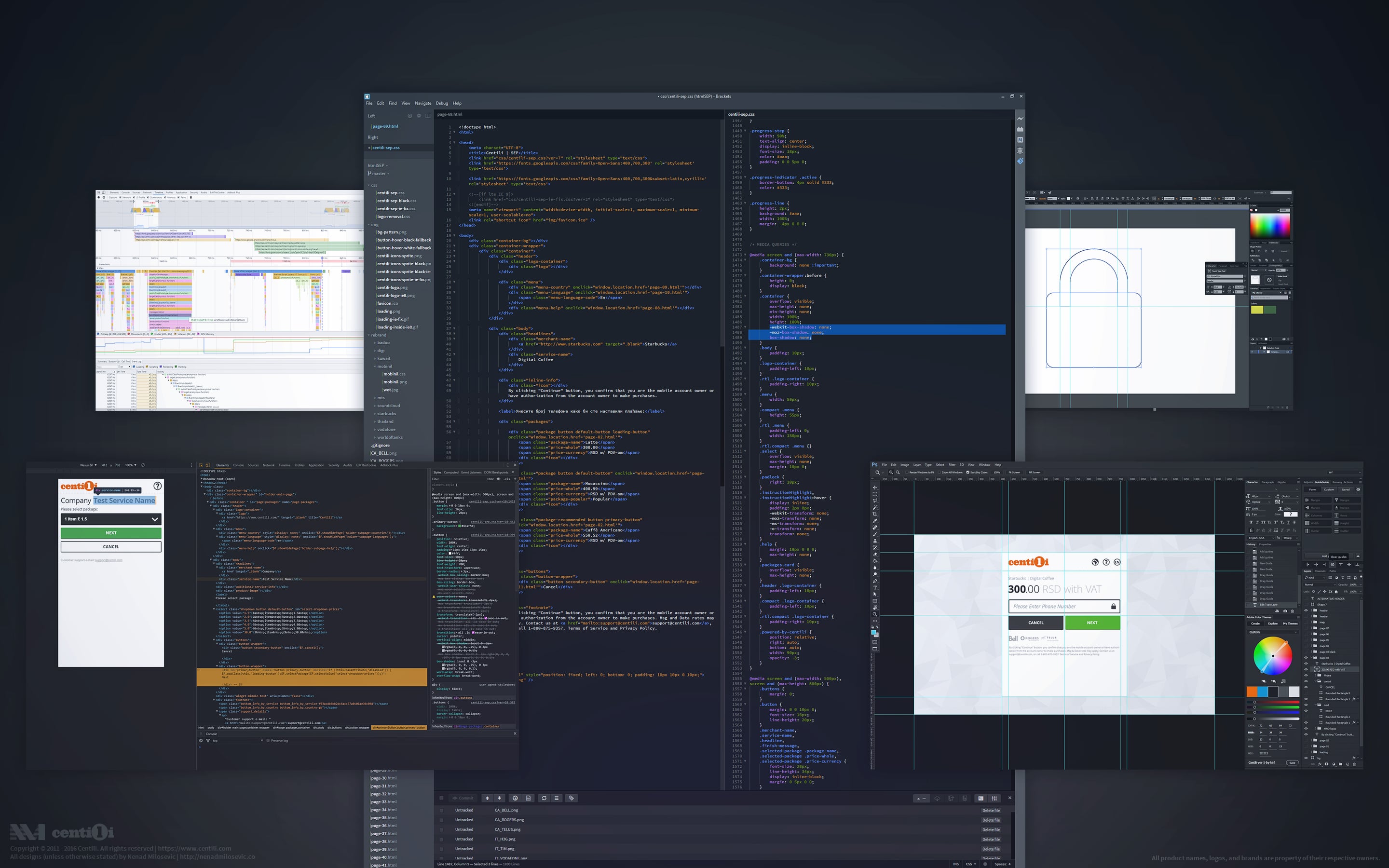Click the Git push up-arrow button
Image resolution: width=1389 pixels, height=868 pixels.
click(x=487, y=798)
